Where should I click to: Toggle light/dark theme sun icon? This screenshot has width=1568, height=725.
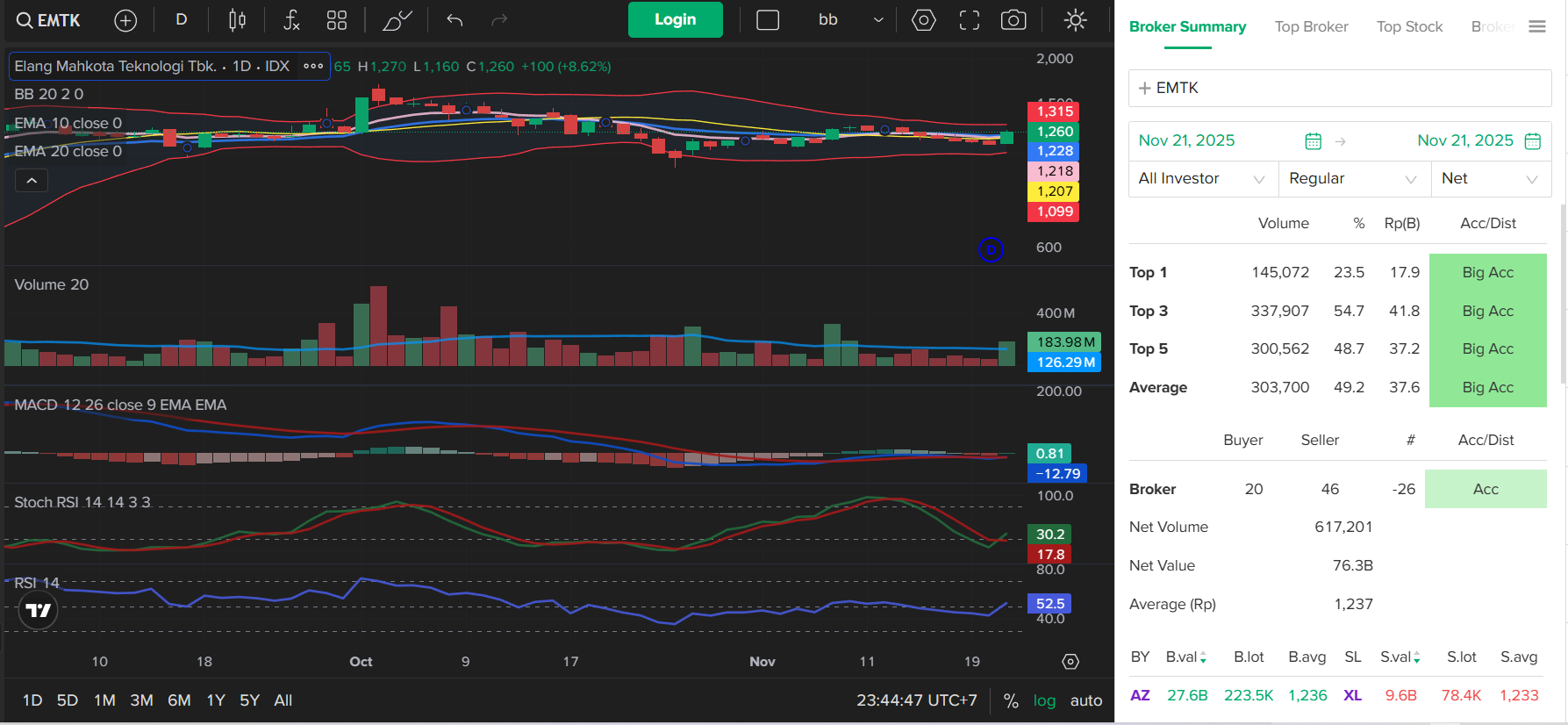click(1075, 20)
